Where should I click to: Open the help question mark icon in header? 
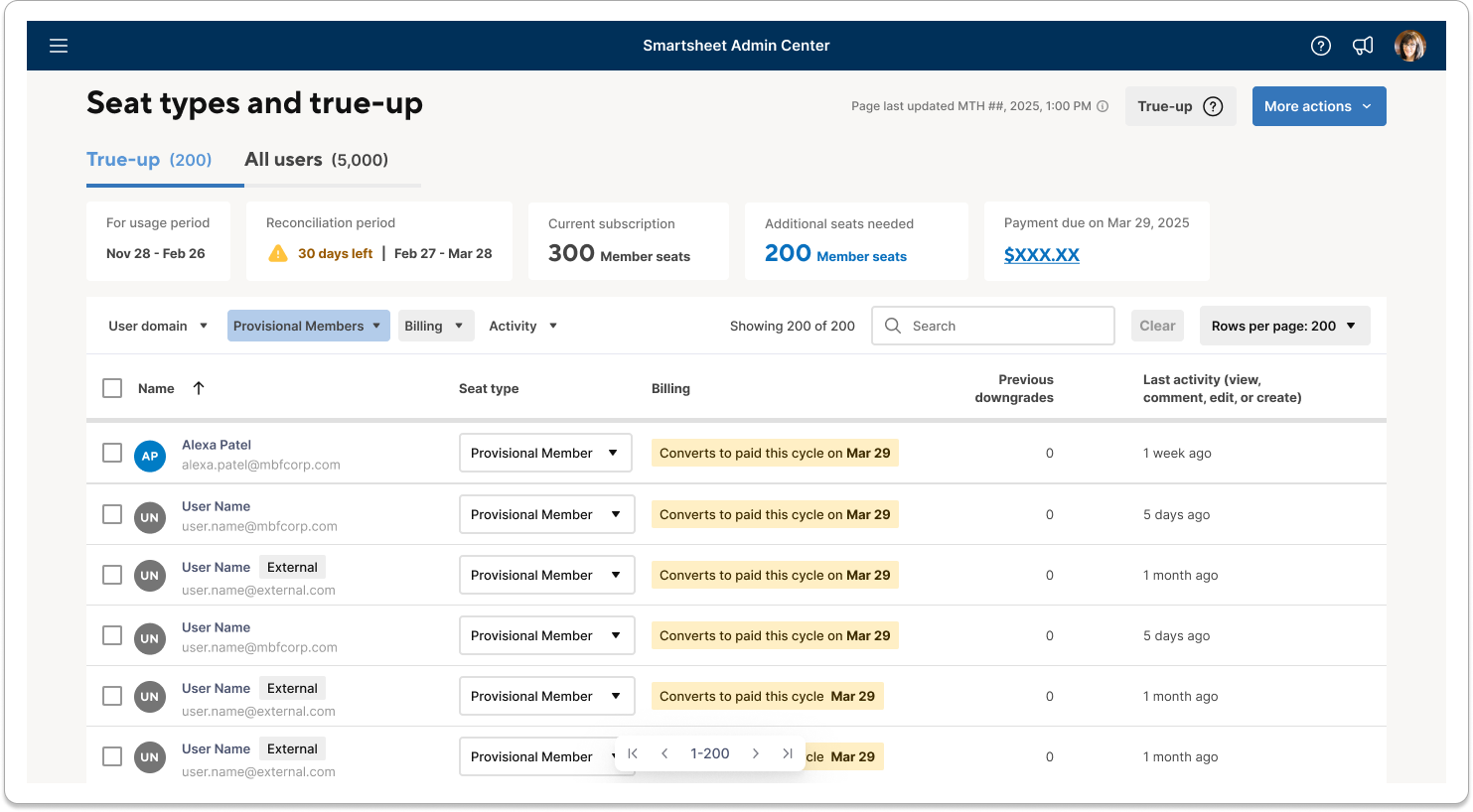1321,46
